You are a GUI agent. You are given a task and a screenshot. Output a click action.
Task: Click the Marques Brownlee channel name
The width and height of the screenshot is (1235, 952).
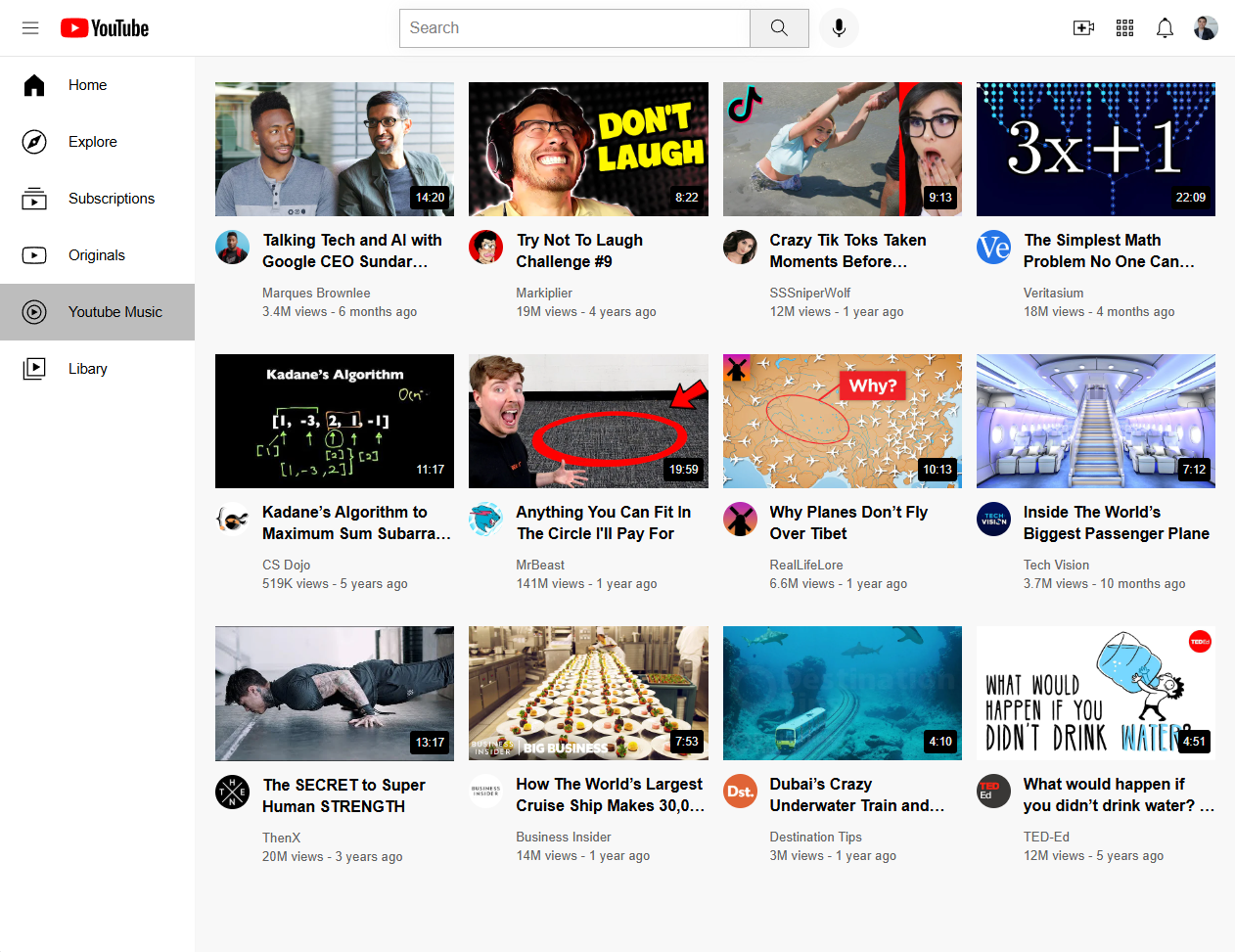[316, 293]
